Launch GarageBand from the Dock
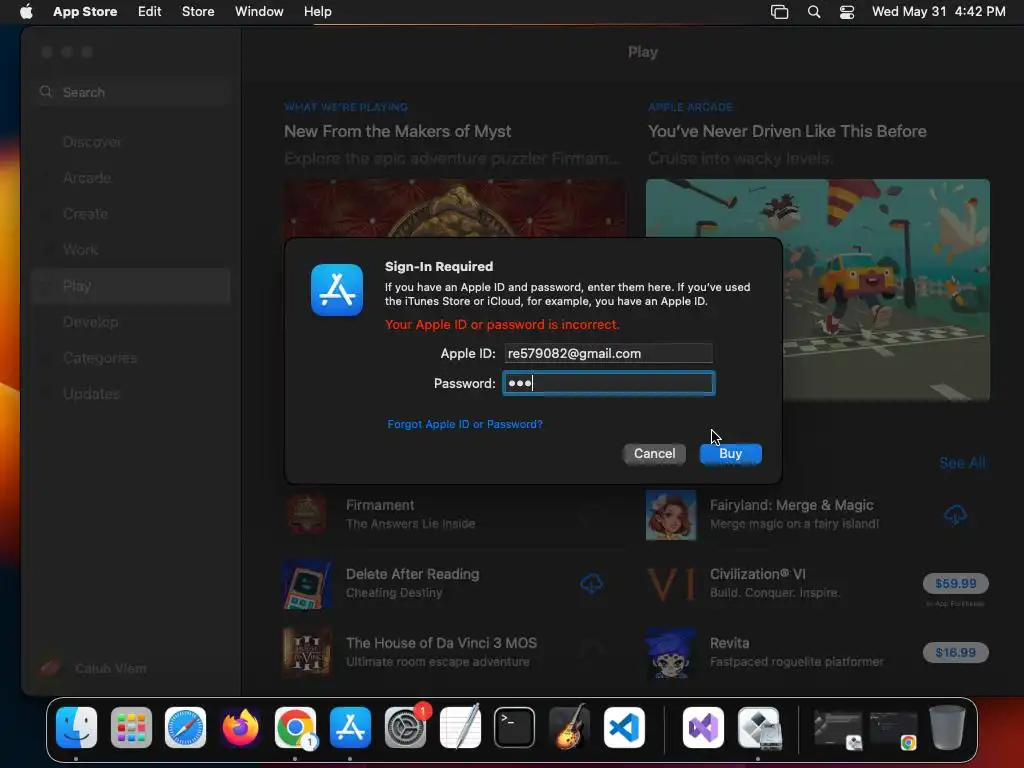This screenshot has width=1024, height=768. pos(569,728)
